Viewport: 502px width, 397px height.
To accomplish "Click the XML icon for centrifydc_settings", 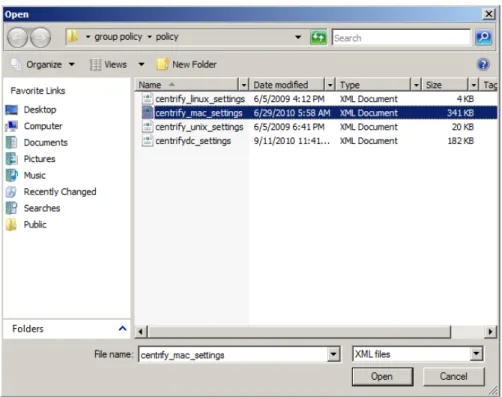I will tap(147, 141).
